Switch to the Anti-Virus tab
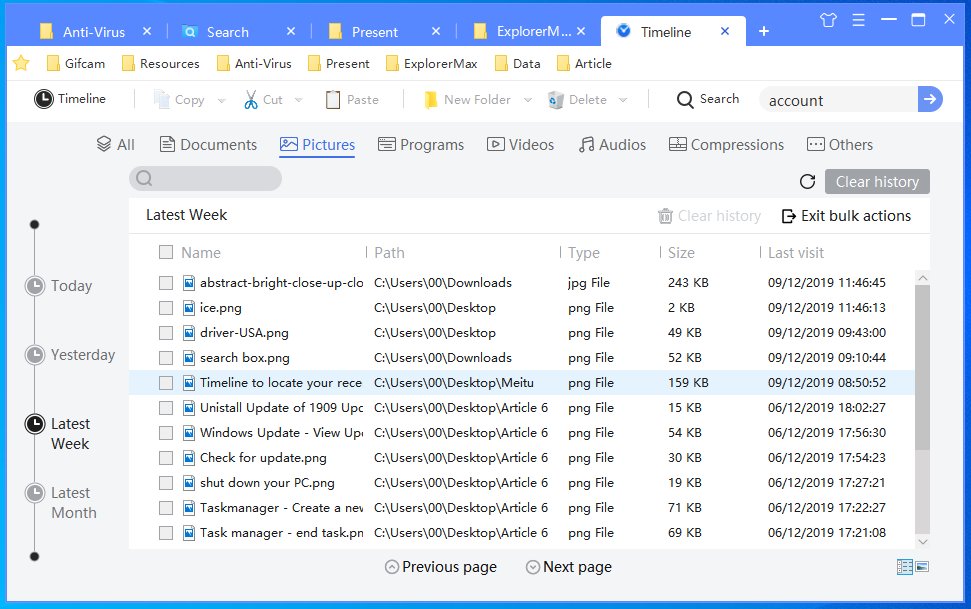 point(93,31)
